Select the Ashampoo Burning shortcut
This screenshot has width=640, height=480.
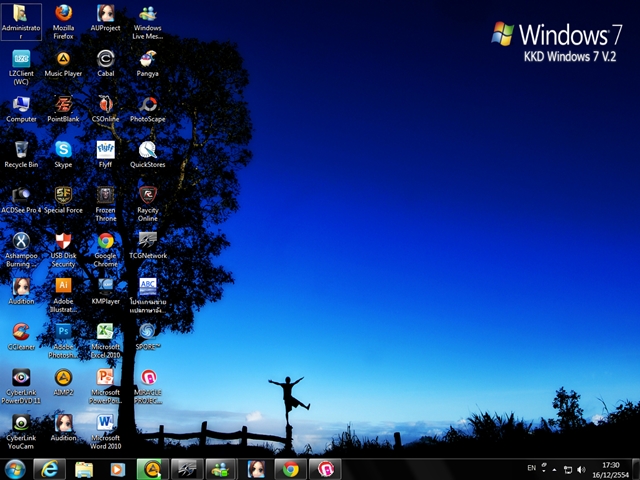click(x=21, y=250)
